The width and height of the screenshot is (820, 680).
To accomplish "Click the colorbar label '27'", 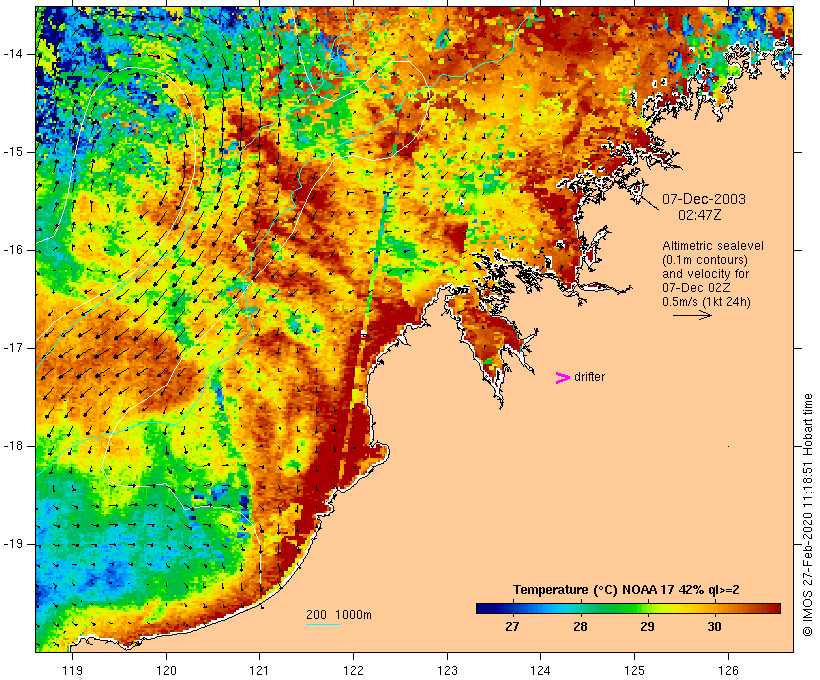I will click(x=512, y=626).
